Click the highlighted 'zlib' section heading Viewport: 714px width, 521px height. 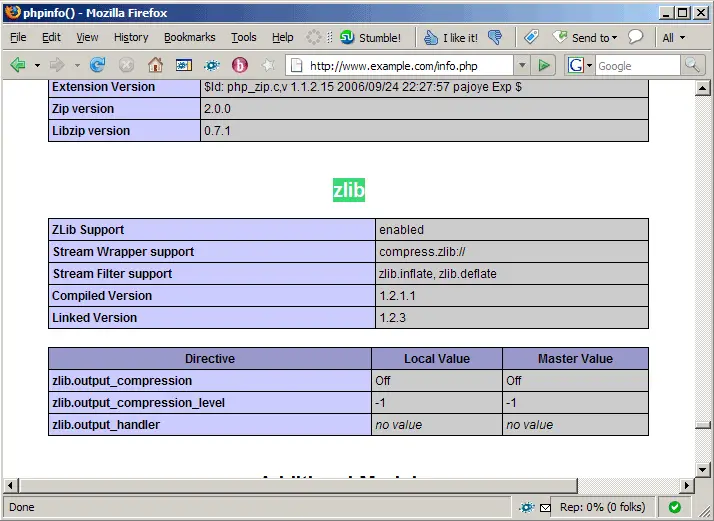[x=349, y=190]
